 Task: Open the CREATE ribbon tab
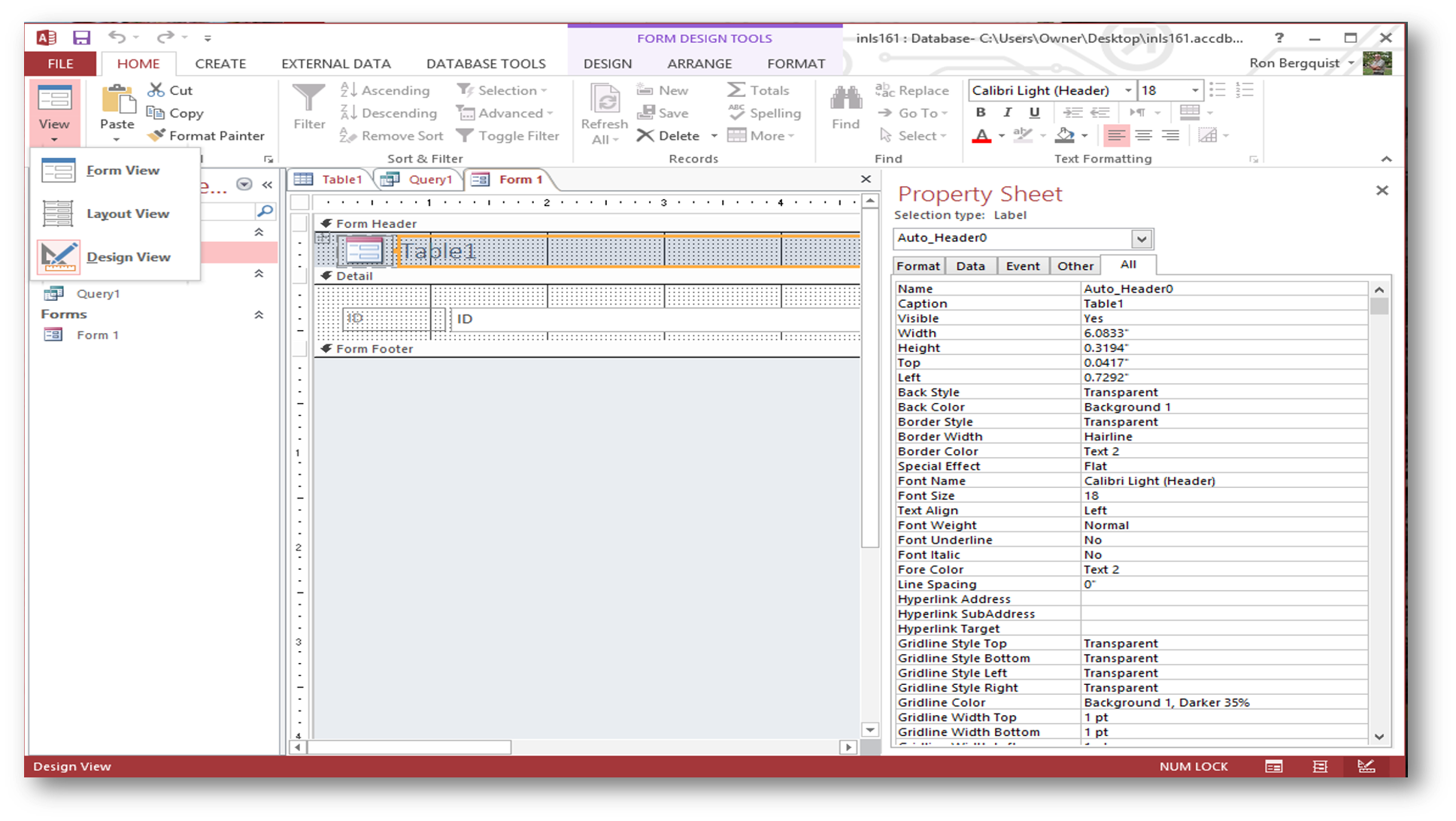point(220,64)
